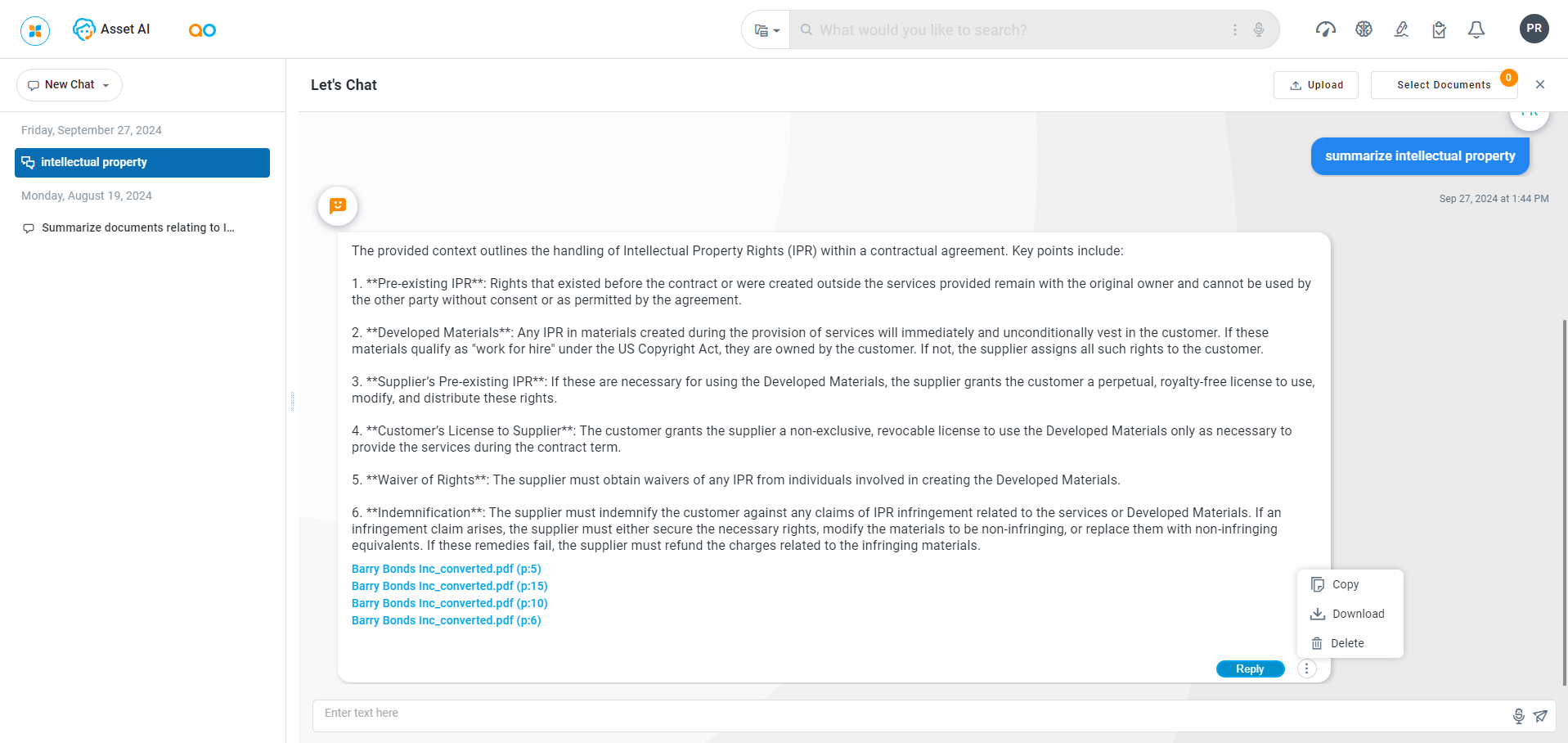
Task: Expand the New Chat dropdown
Action: 106,85
